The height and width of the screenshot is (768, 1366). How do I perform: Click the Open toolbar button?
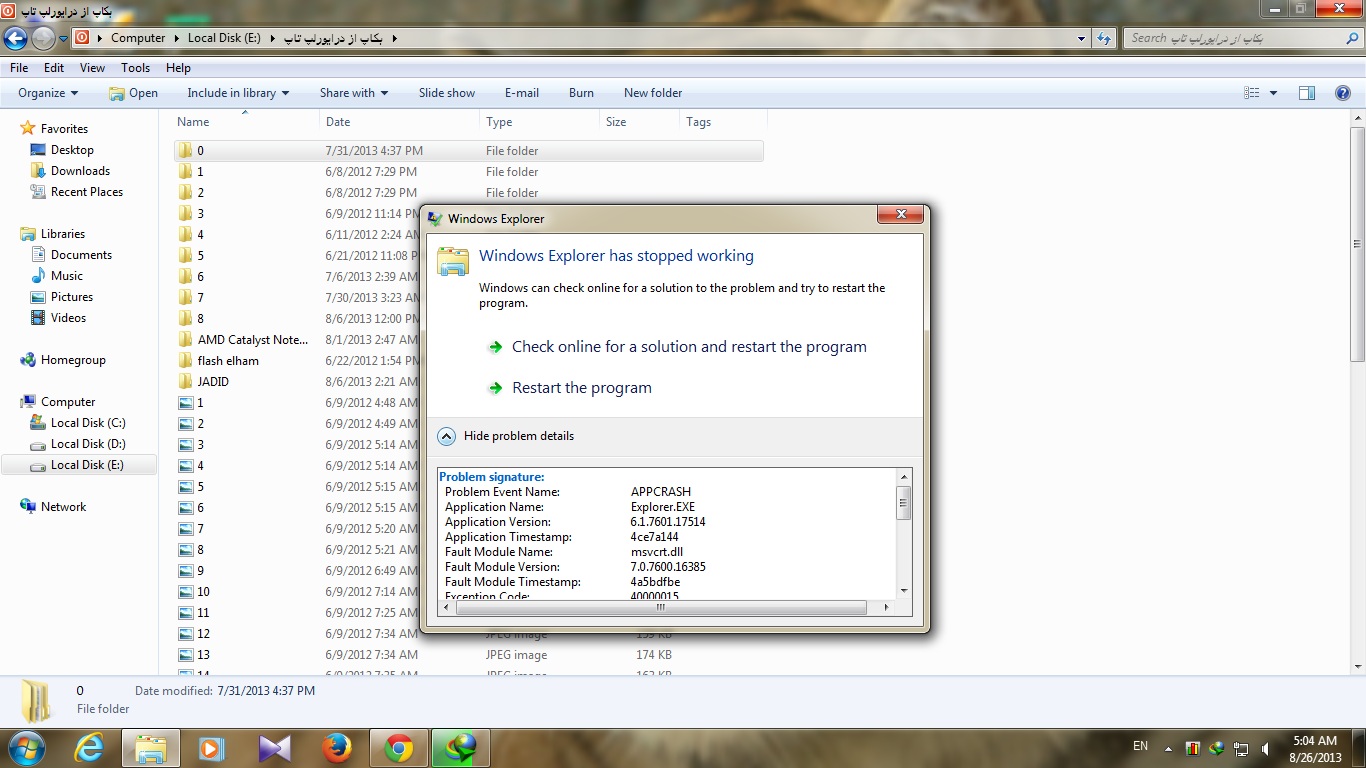(x=133, y=93)
